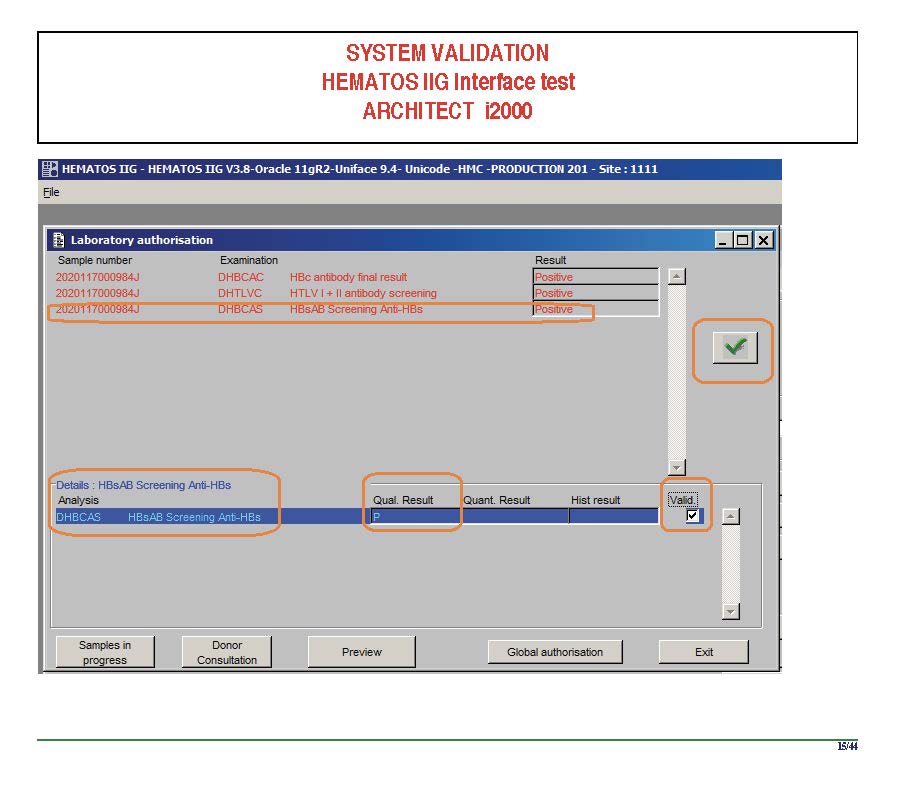Maximize the Laboratory authorisation window
913x794 pixels.
[x=743, y=240]
